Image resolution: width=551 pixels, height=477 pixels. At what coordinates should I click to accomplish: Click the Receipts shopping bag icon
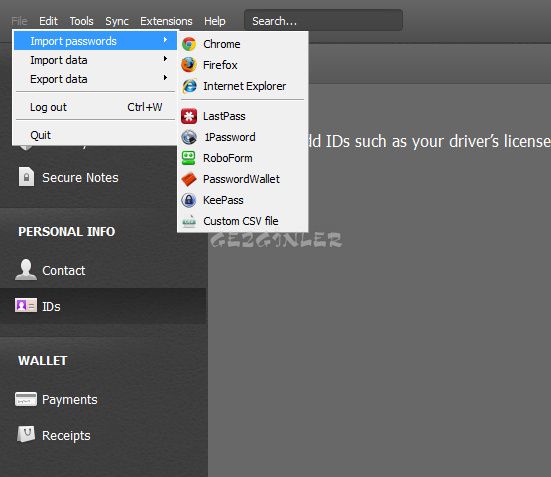click(26, 434)
